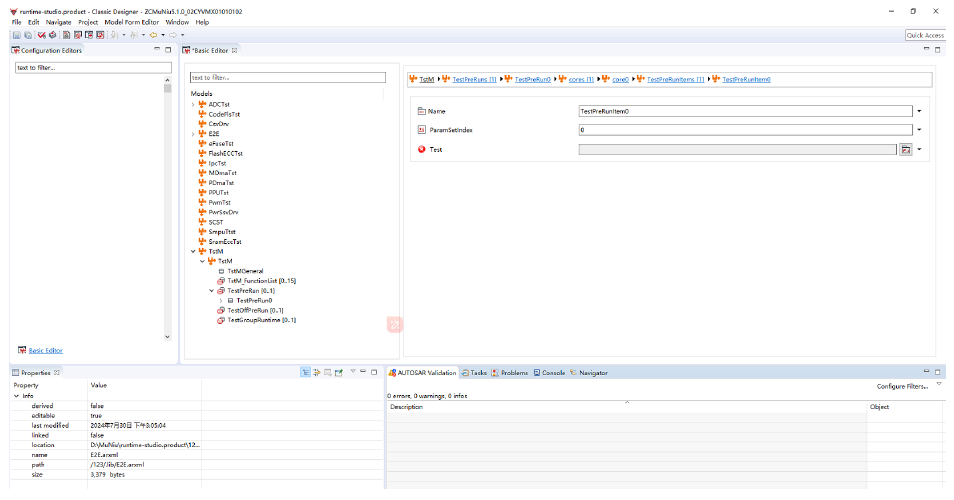Click the cores [1] breadcrumb link
The width and height of the screenshot is (954, 500).
[581, 80]
